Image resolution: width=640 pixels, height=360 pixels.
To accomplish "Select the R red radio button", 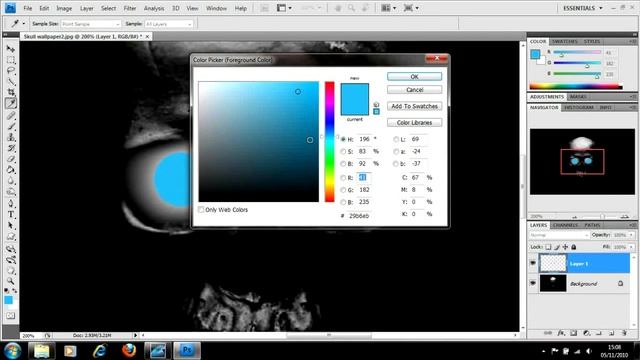I will pyautogui.click(x=343, y=178).
